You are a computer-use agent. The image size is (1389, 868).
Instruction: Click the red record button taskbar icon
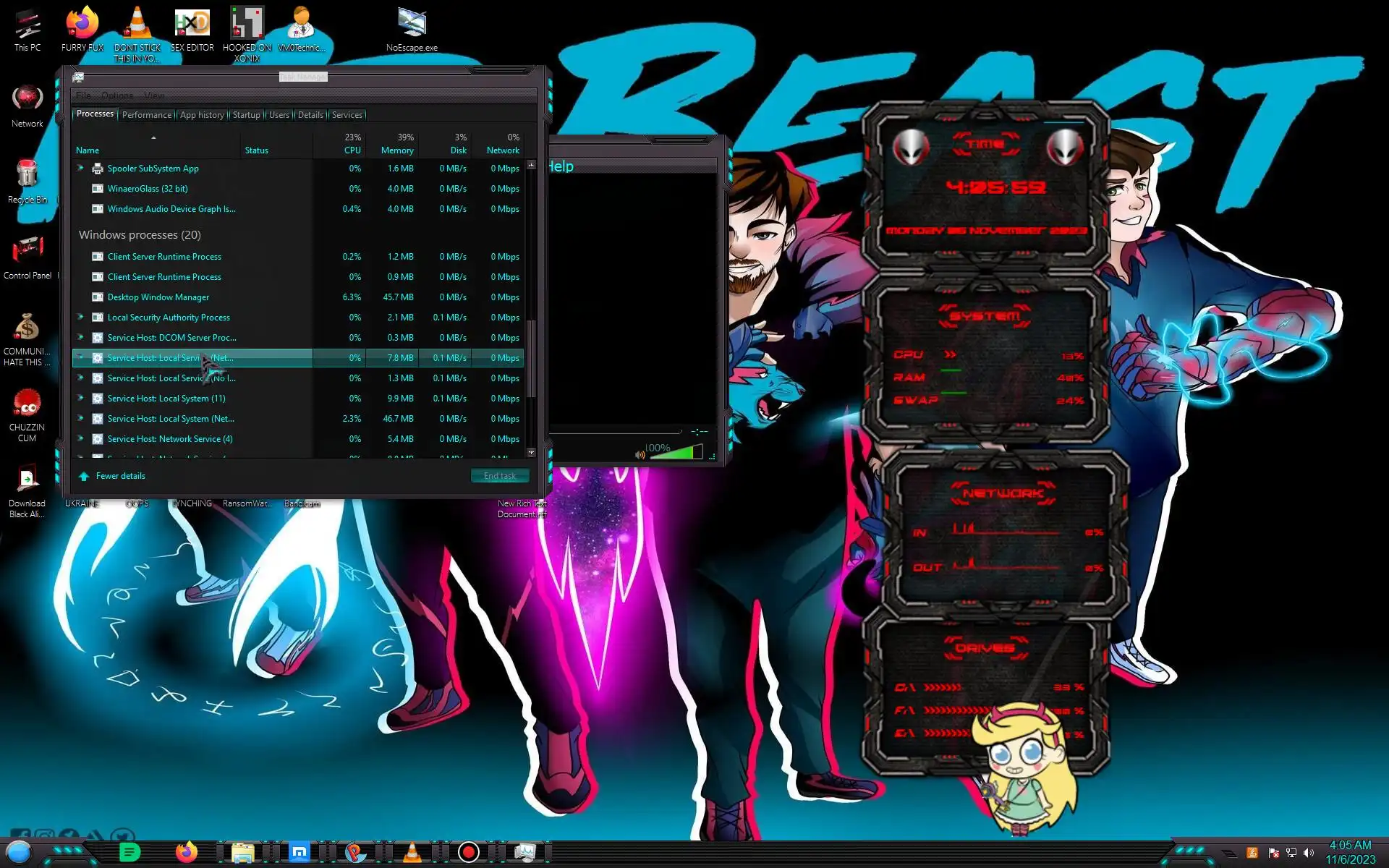point(469,852)
